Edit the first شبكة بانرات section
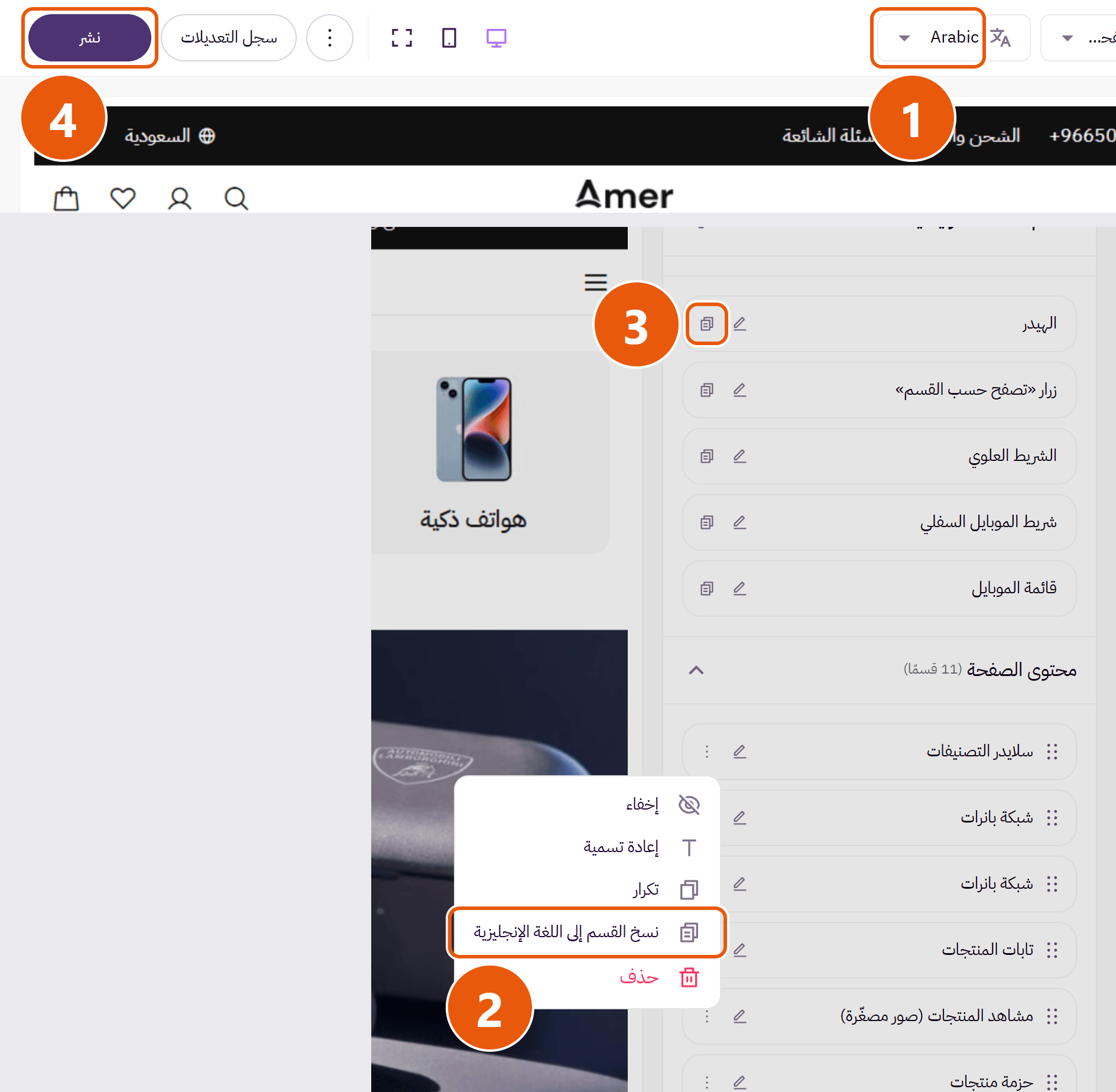 [740, 818]
